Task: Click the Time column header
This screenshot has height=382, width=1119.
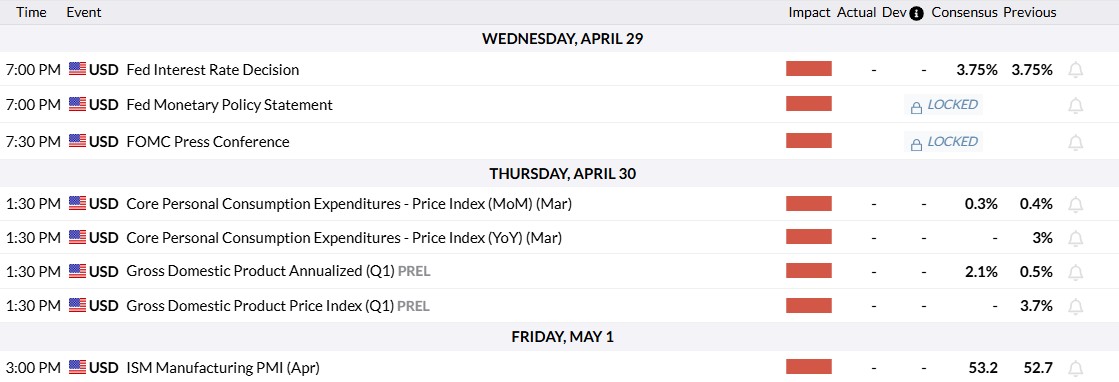Action: (x=31, y=12)
